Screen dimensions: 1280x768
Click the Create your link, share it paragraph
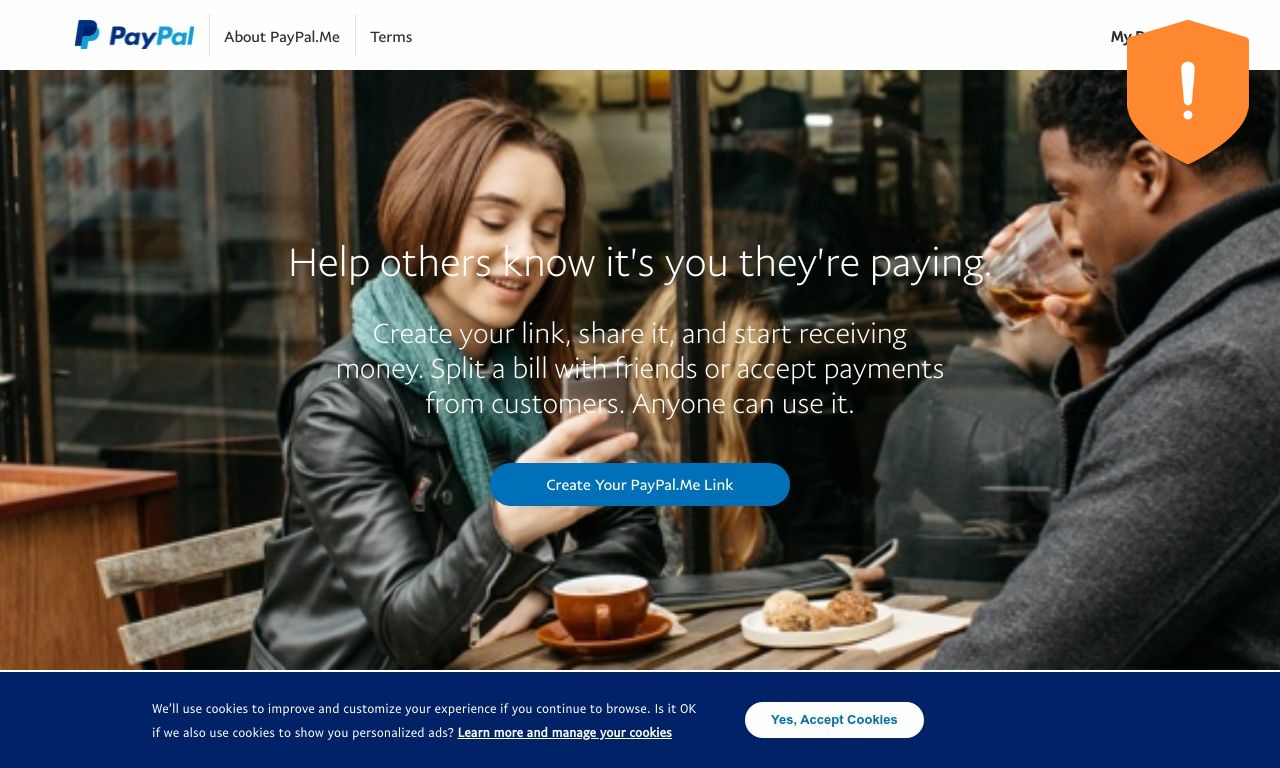pos(640,368)
